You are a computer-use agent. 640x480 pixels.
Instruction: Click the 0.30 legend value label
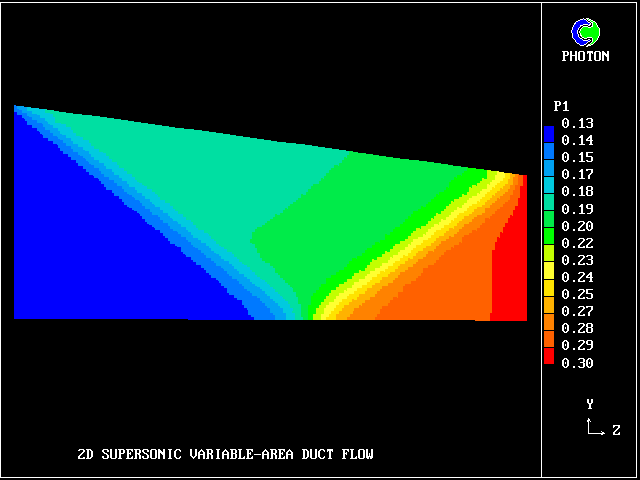coord(577,363)
